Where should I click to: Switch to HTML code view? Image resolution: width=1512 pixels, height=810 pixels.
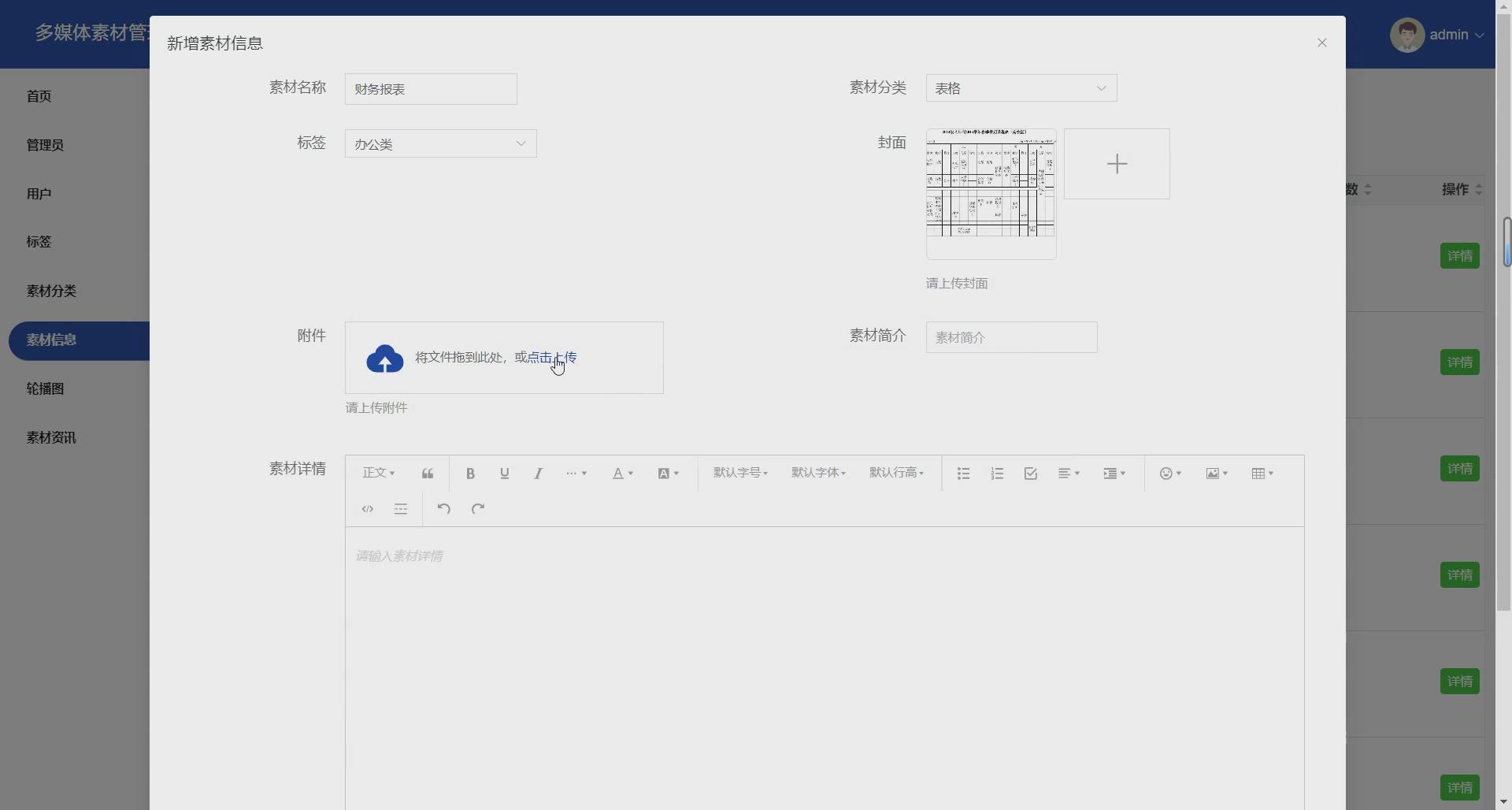pyautogui.click(x=368, y=508)
